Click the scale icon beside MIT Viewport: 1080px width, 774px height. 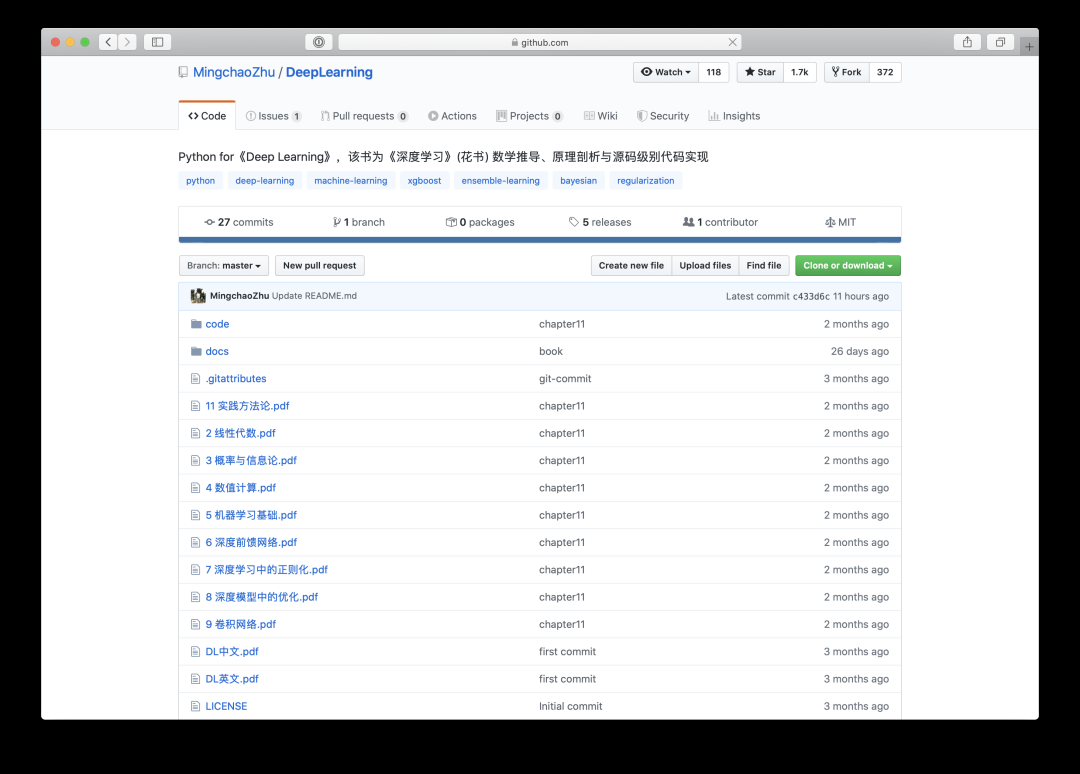click(830, 222)
